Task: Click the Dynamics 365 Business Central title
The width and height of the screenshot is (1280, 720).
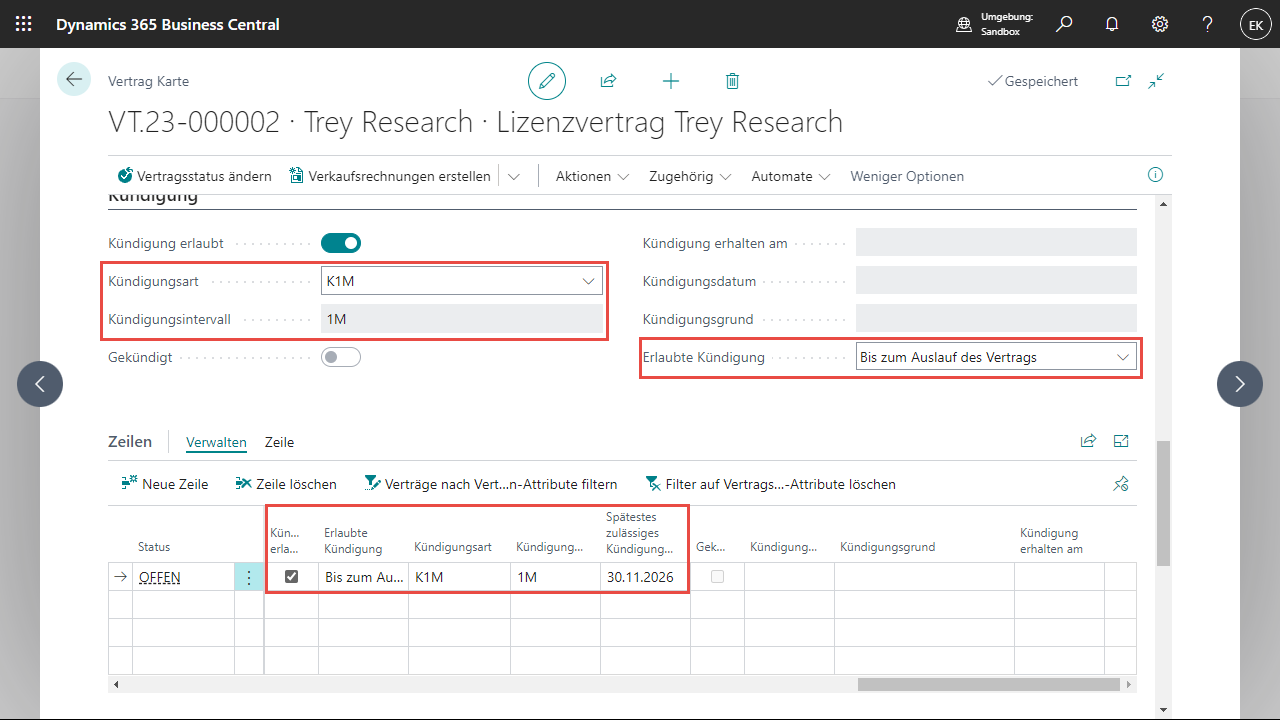Action: [168, 24]
